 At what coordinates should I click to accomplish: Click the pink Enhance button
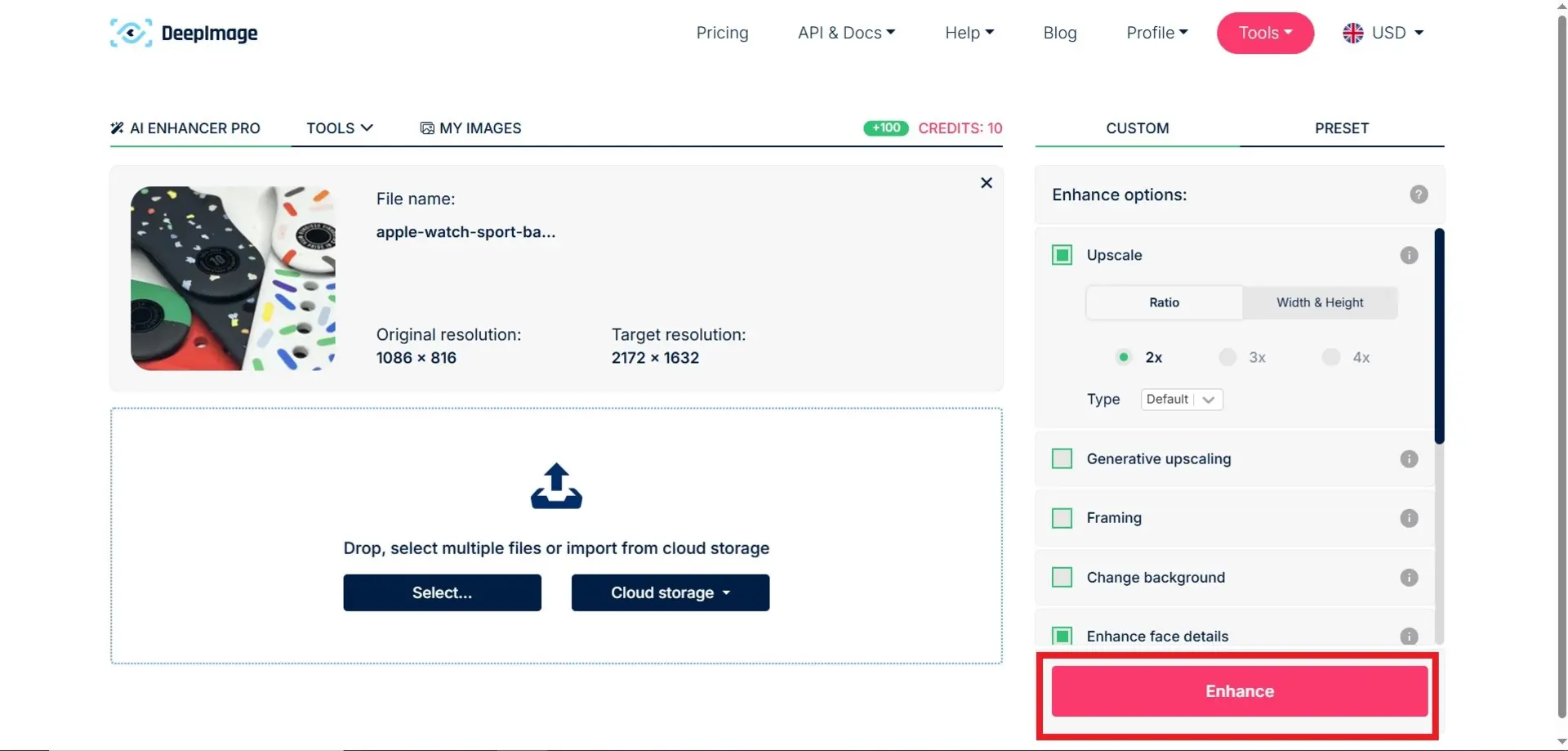coord(1240,691)
